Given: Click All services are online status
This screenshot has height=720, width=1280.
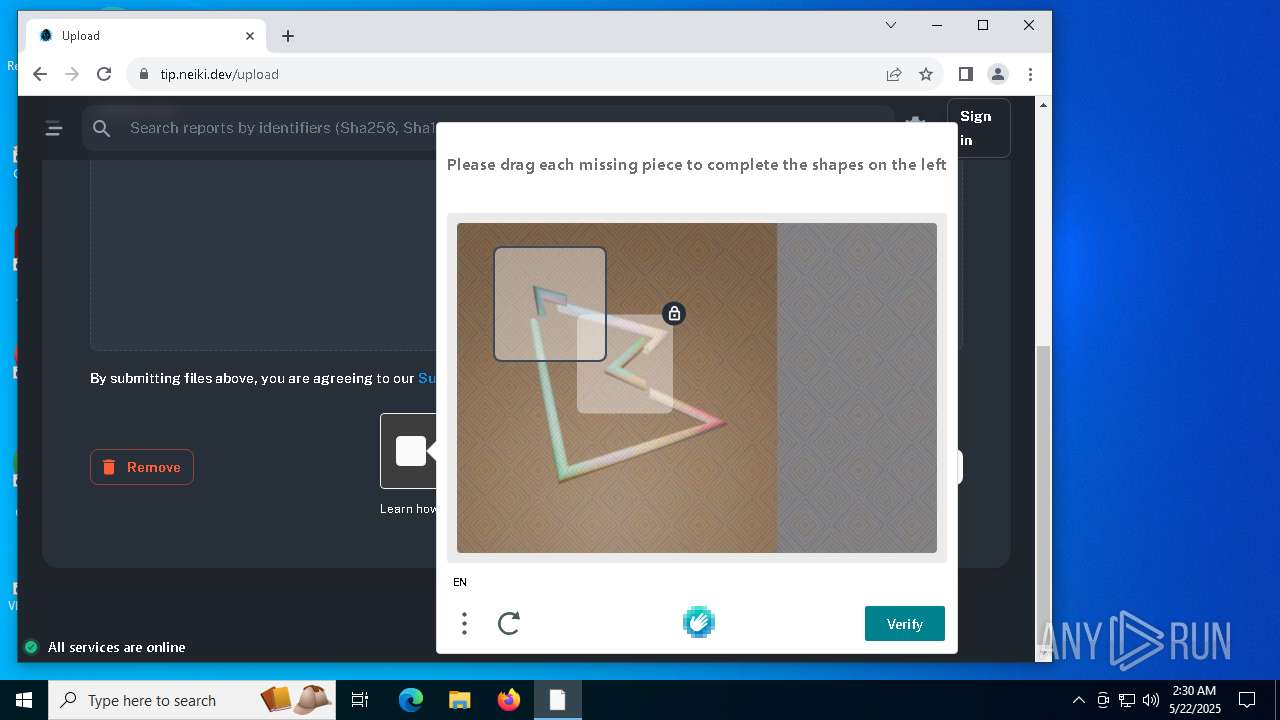Looking at the screenshot, I should point(105,647).
